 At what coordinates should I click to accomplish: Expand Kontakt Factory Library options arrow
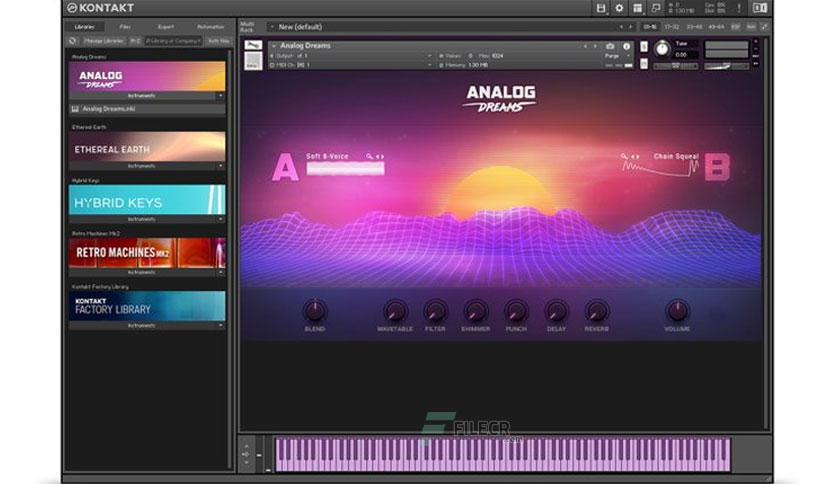click(x=220, y=325)
